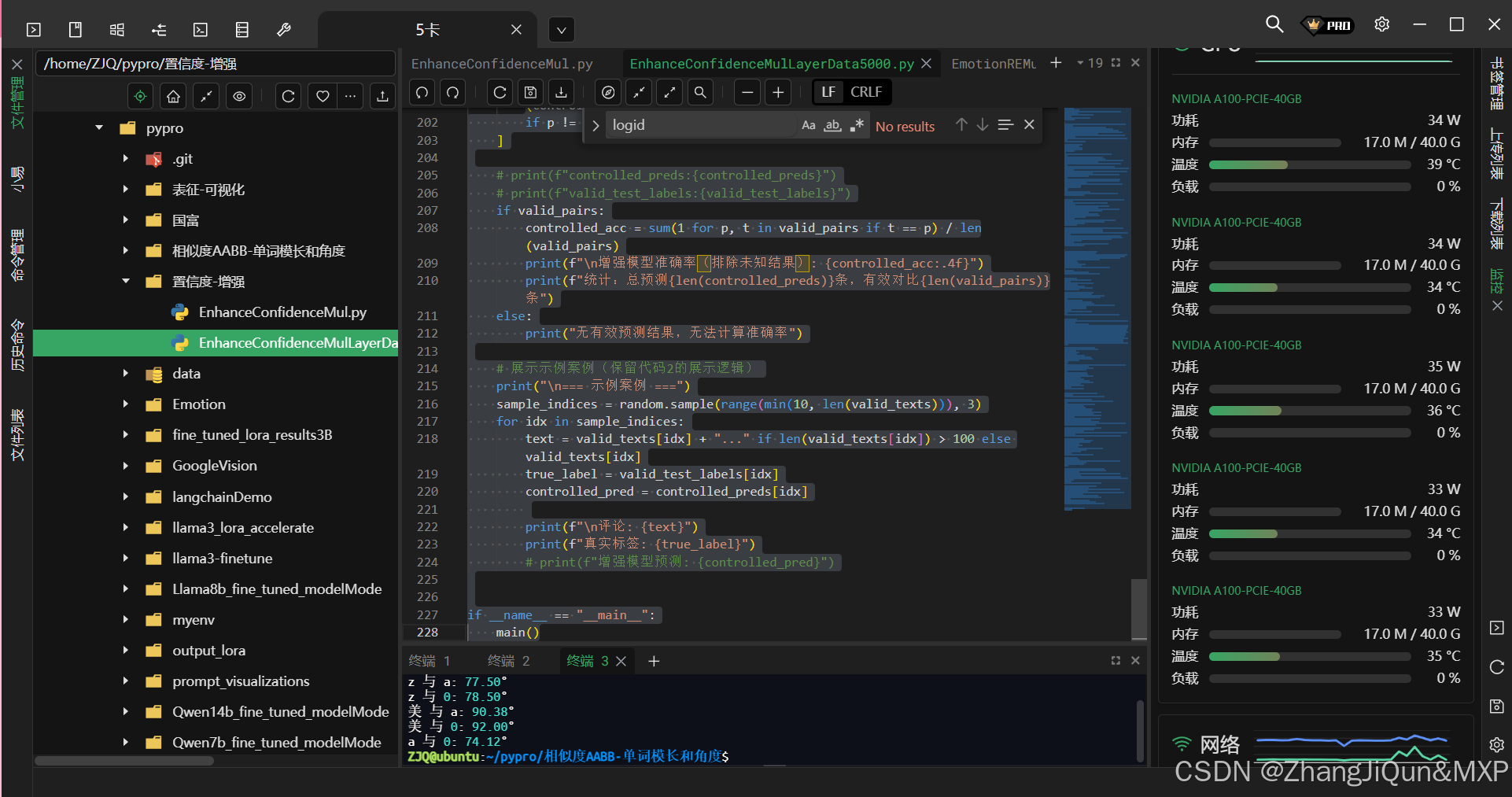Toggle whole word match in find bar
Viewport: 1512px width, 797px height.
832,125
